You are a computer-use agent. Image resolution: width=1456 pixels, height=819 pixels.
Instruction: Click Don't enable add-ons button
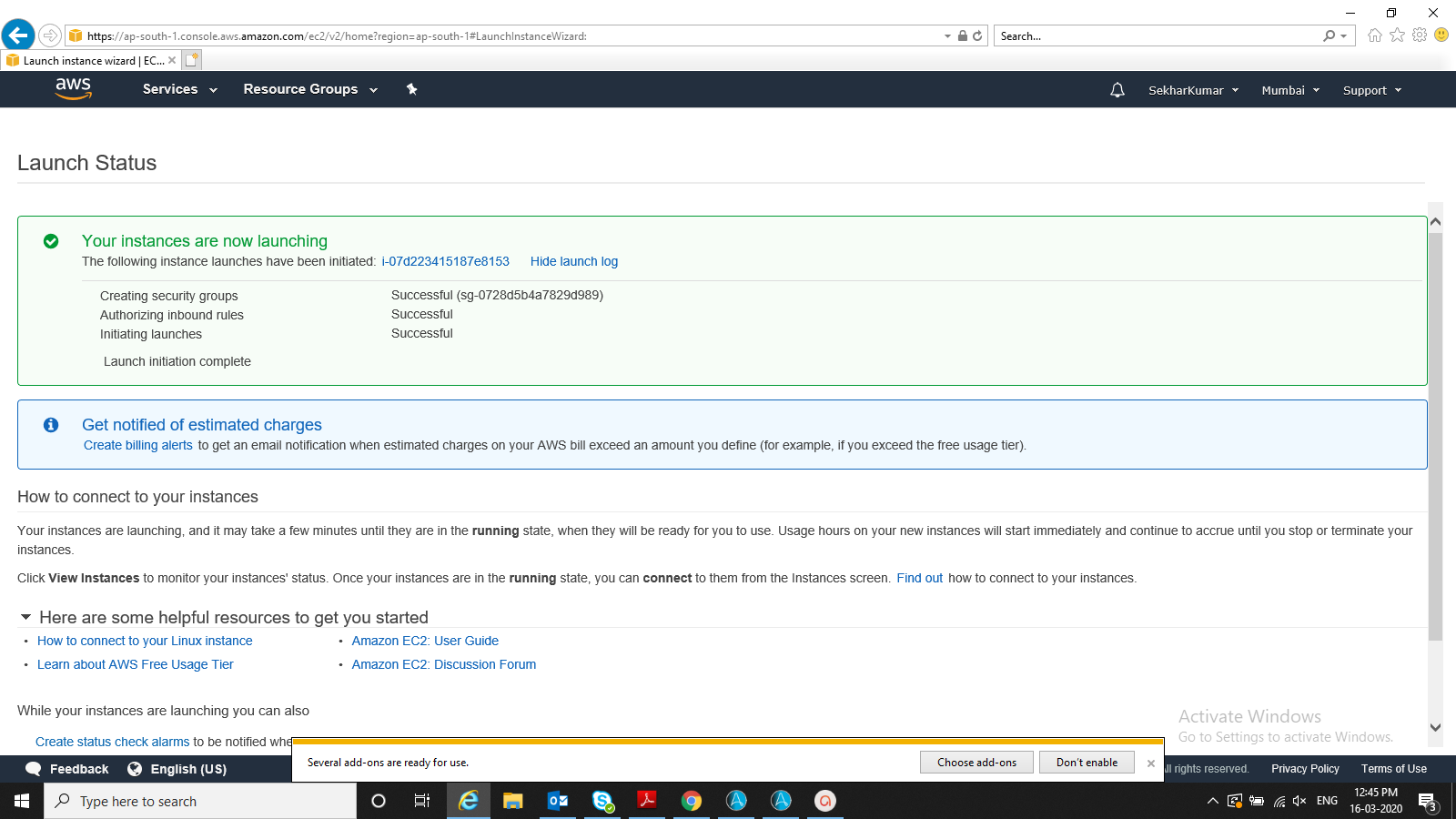pos(1087,763)
